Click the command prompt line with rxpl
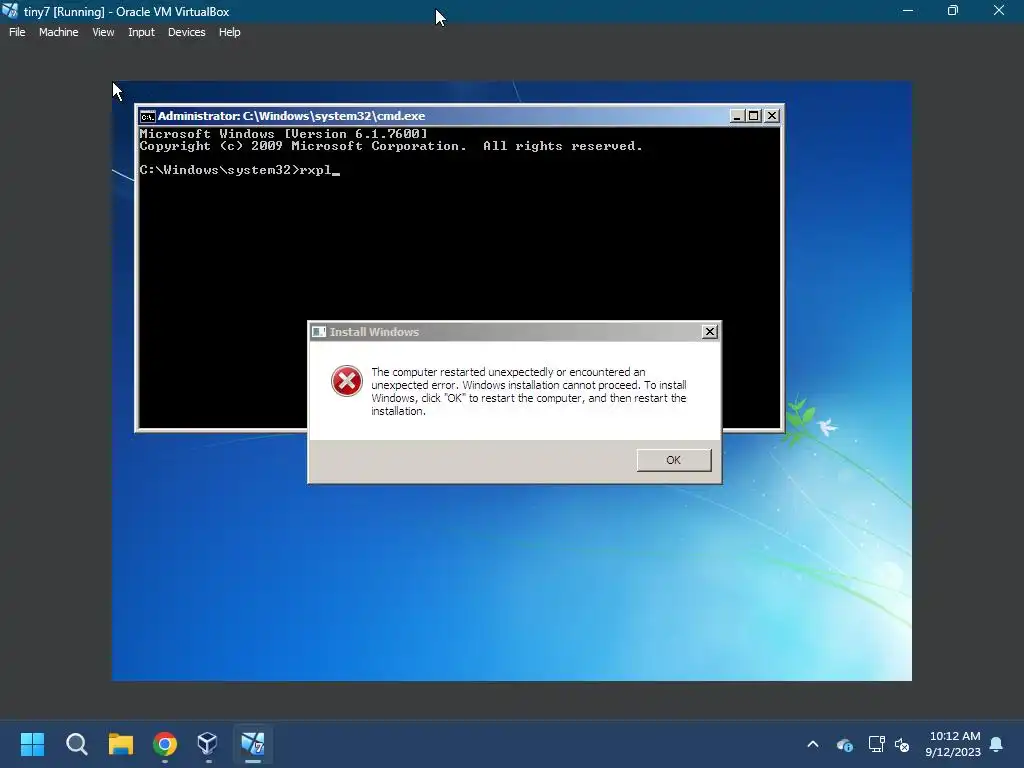 (x=240, y=170)
